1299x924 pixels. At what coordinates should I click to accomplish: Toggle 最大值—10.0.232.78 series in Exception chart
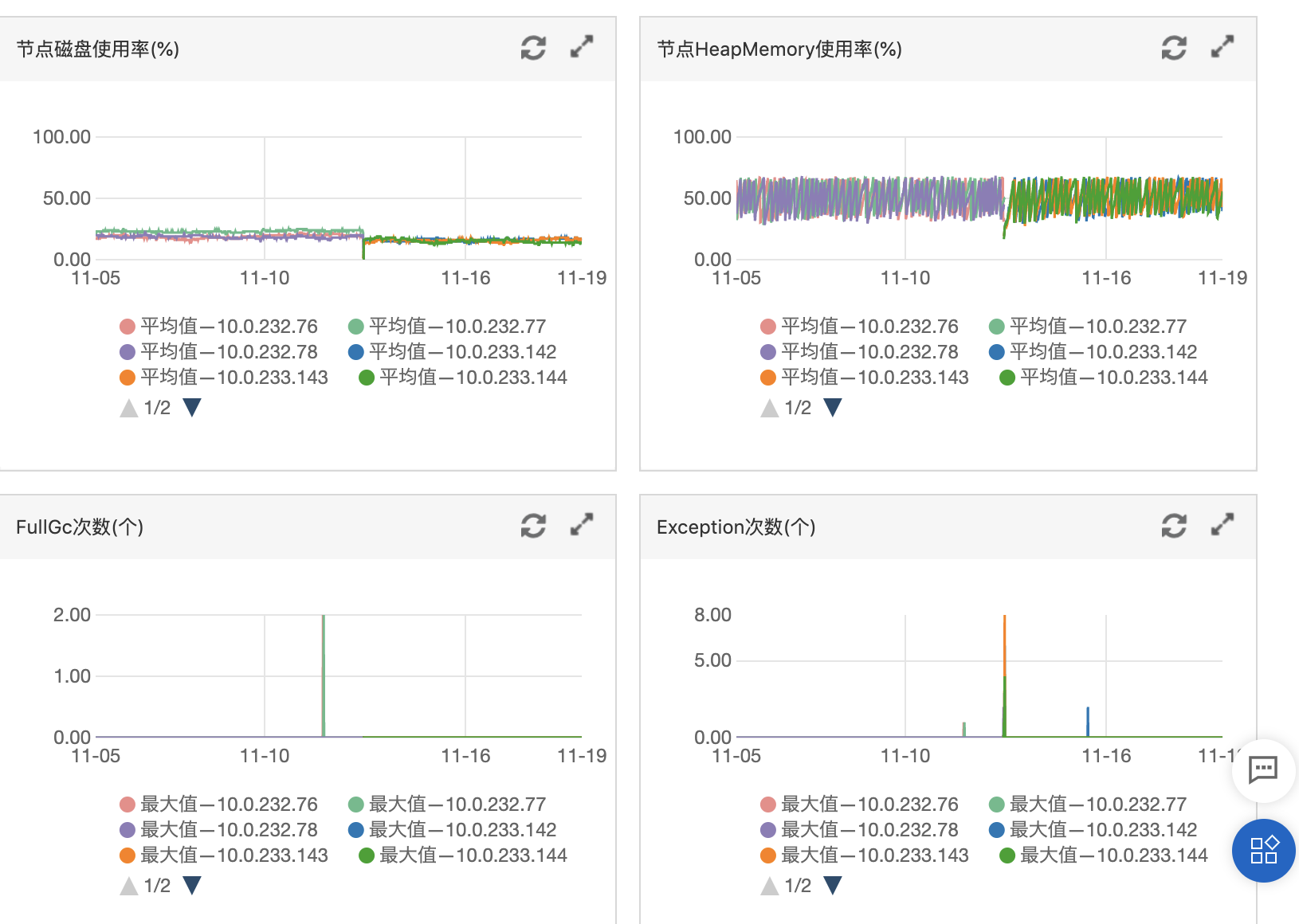click(859, 830)
